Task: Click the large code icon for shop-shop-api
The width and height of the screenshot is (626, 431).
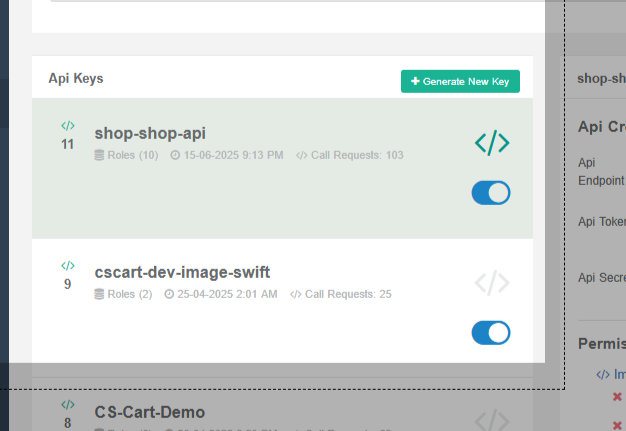Action: coord(492,142)
